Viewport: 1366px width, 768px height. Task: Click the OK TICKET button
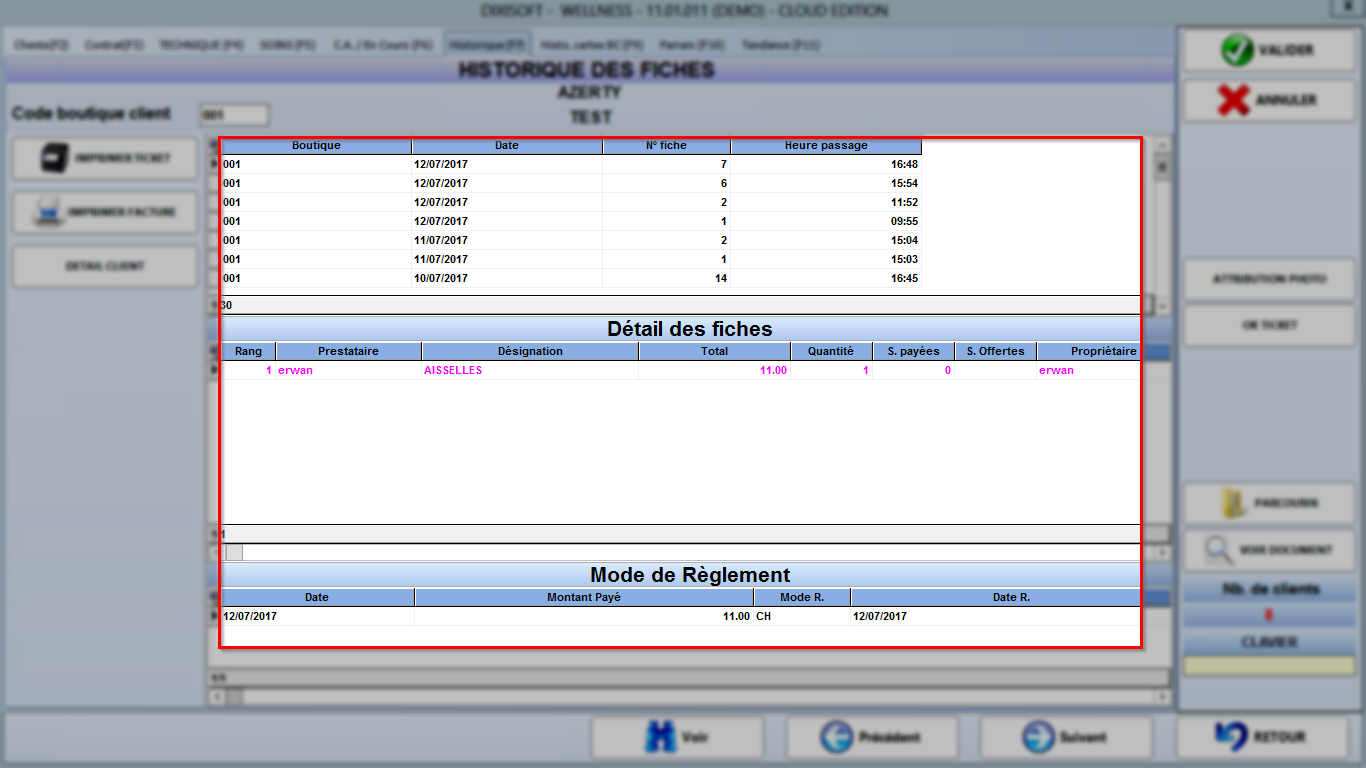coord(1271,326)
